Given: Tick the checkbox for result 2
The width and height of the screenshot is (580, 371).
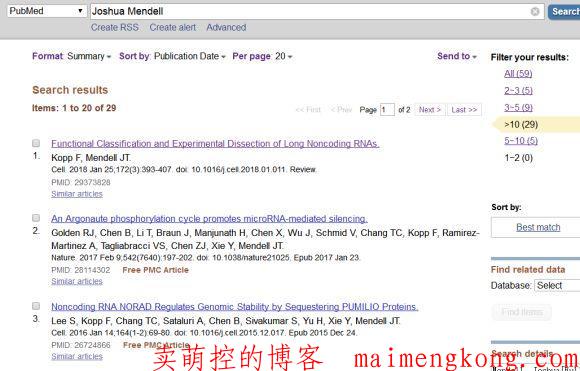Looking at the screenshot, I should point(36,217).
